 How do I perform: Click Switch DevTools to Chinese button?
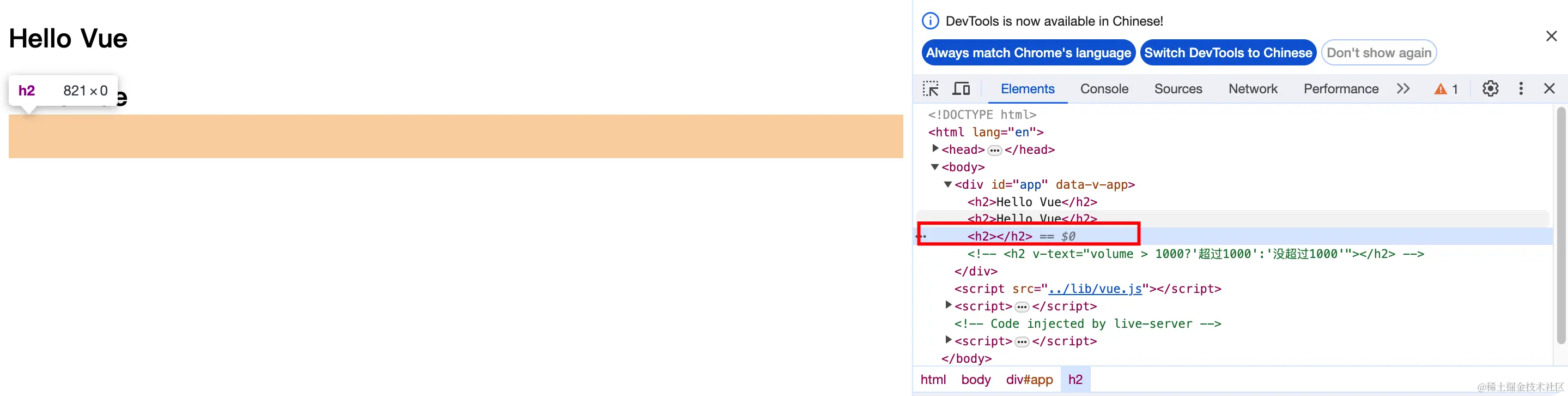coord(1227,53)
